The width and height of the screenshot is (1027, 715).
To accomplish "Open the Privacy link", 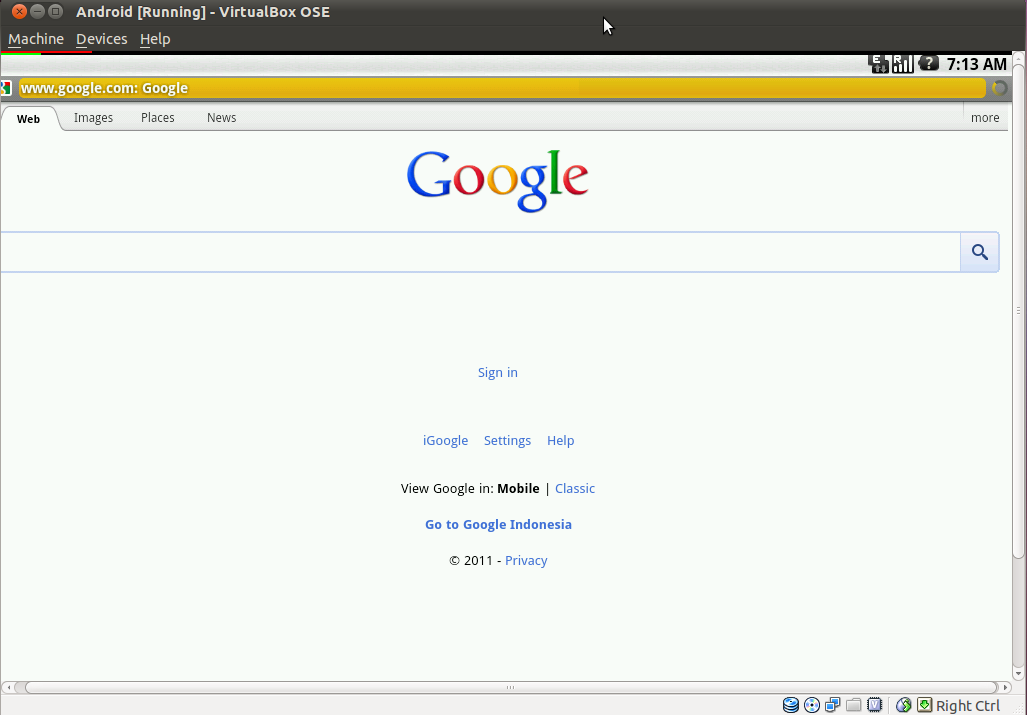I will click(x=526, y=560).
